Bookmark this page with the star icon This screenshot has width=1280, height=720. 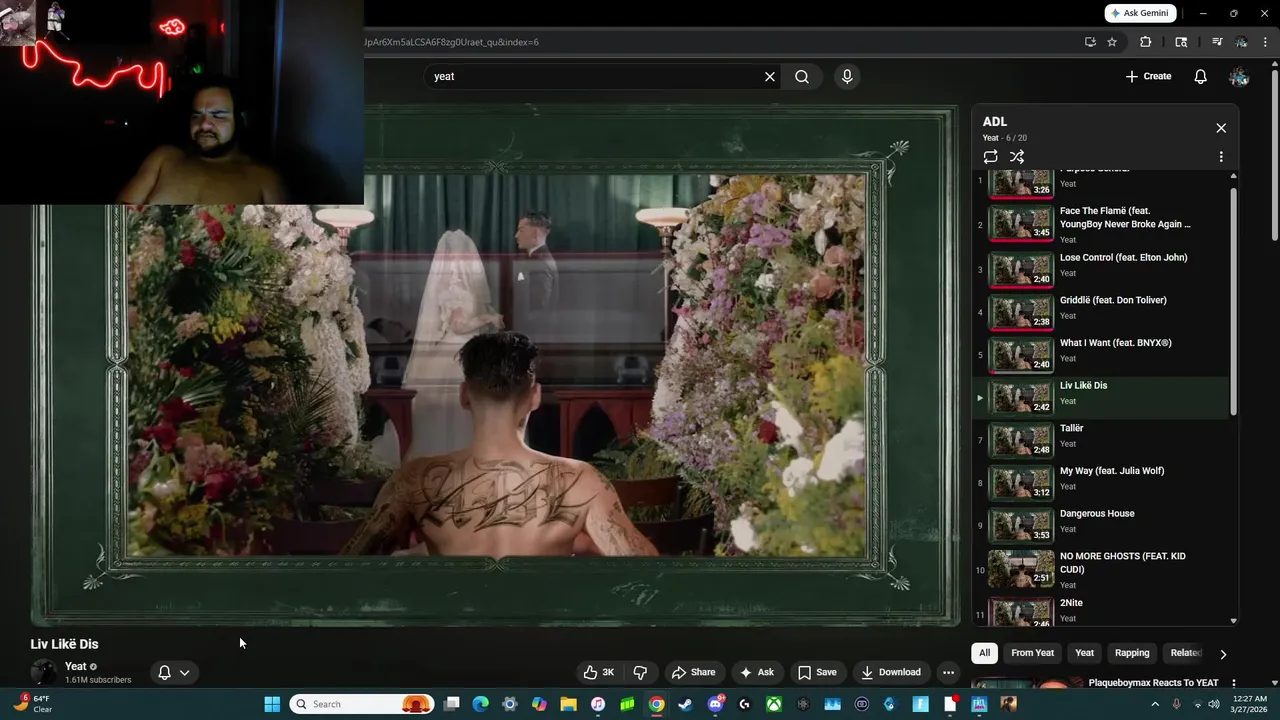point(1112,42)
